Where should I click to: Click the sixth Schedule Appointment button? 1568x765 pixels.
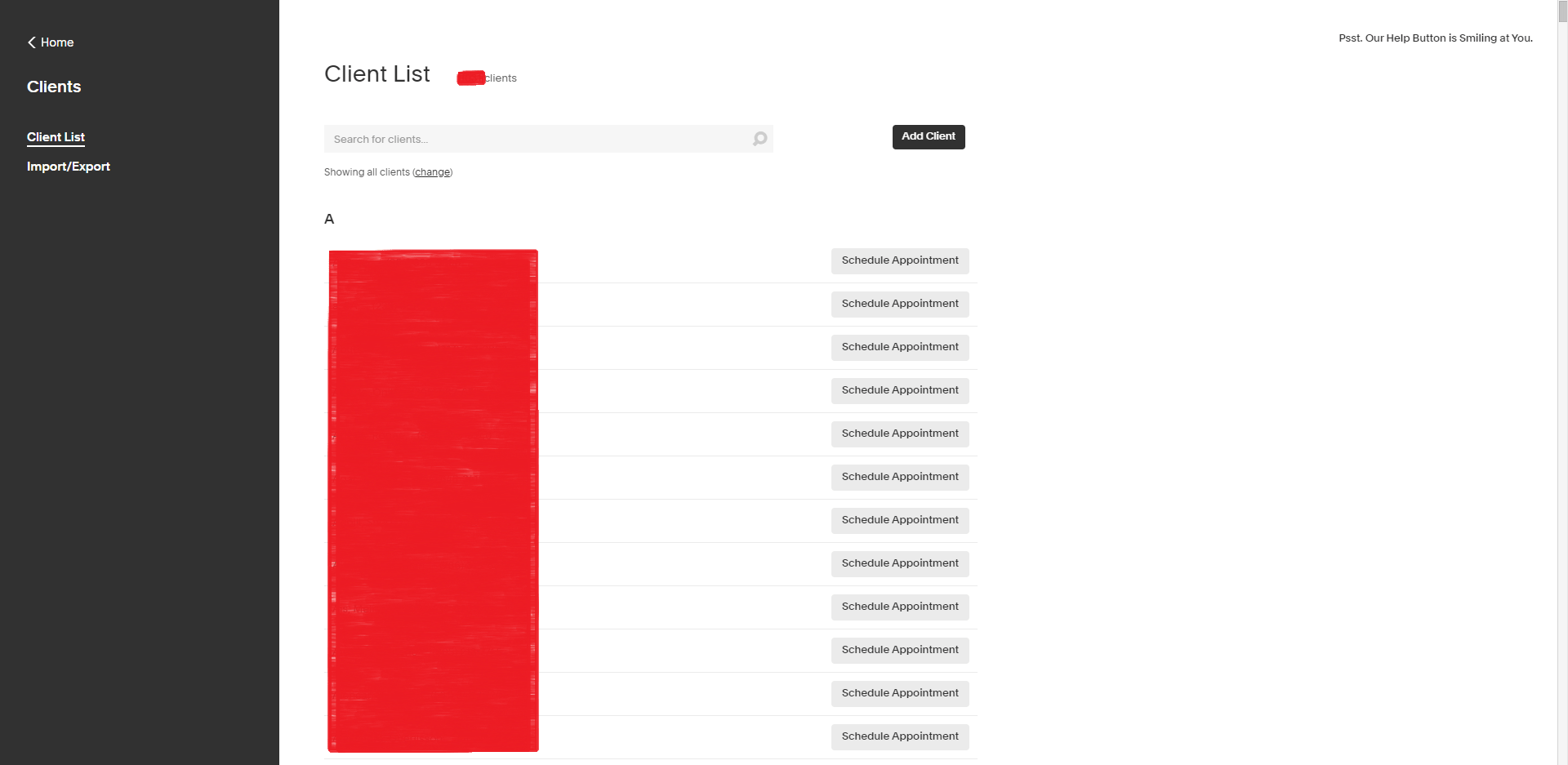[900, 477]
